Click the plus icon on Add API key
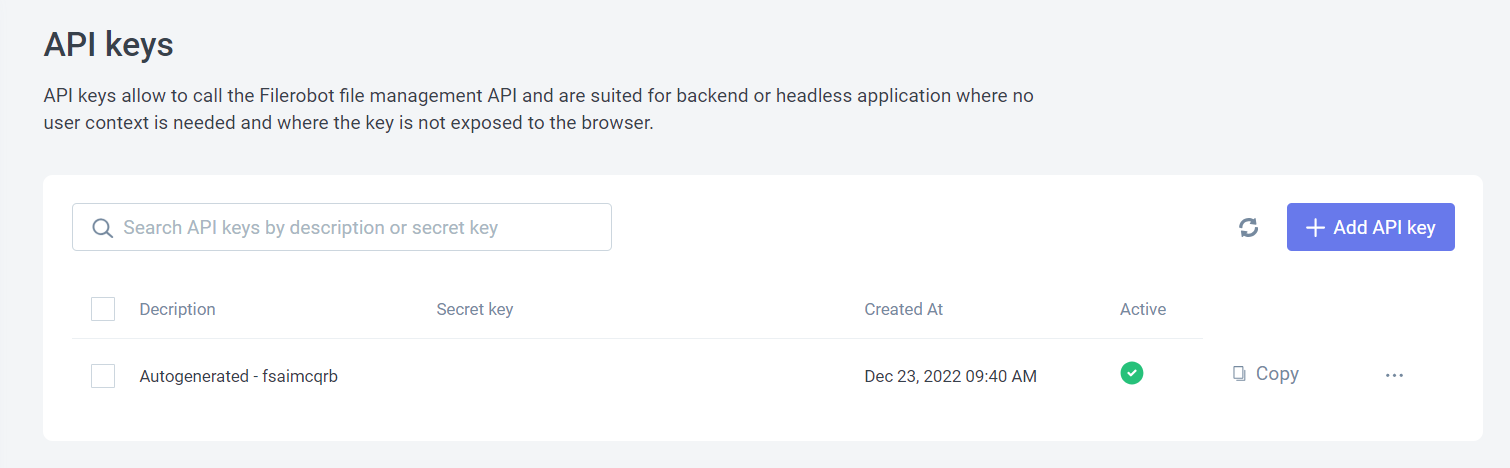 point(1315,228)
